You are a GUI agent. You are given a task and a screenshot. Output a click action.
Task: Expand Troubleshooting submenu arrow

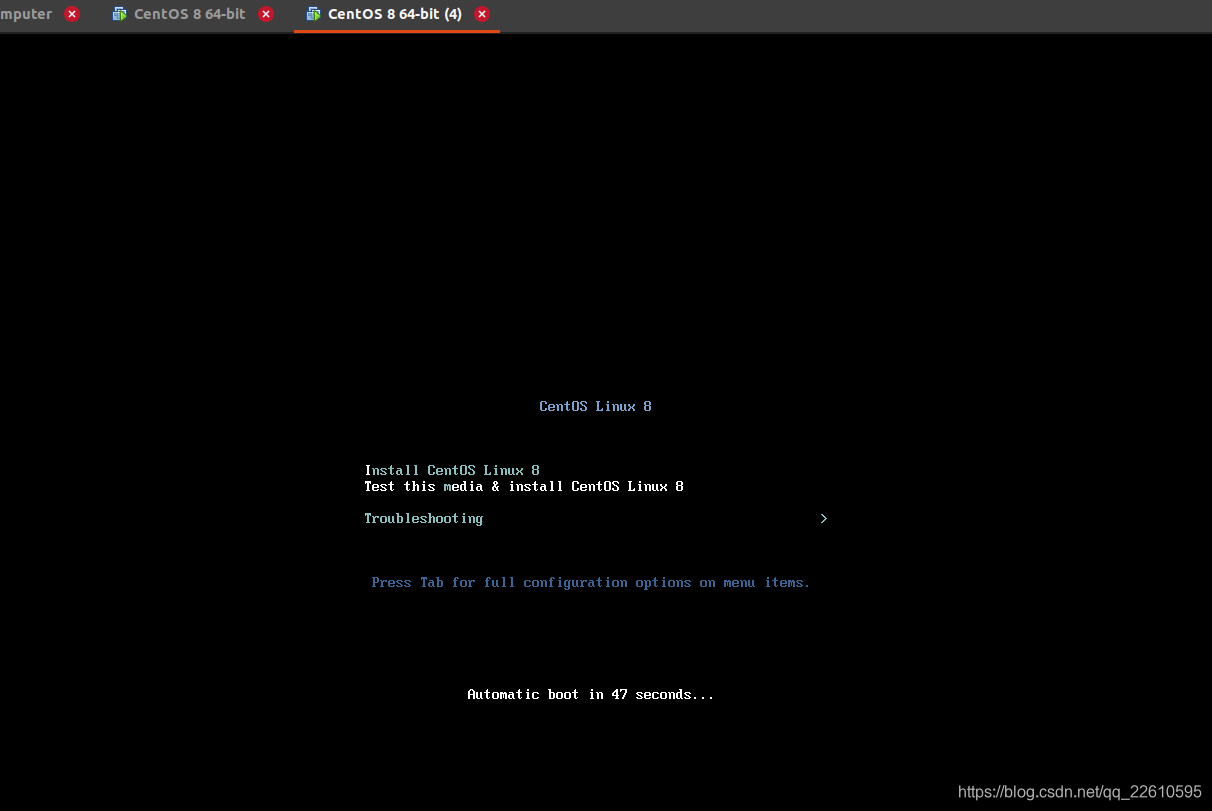[823, 518]
